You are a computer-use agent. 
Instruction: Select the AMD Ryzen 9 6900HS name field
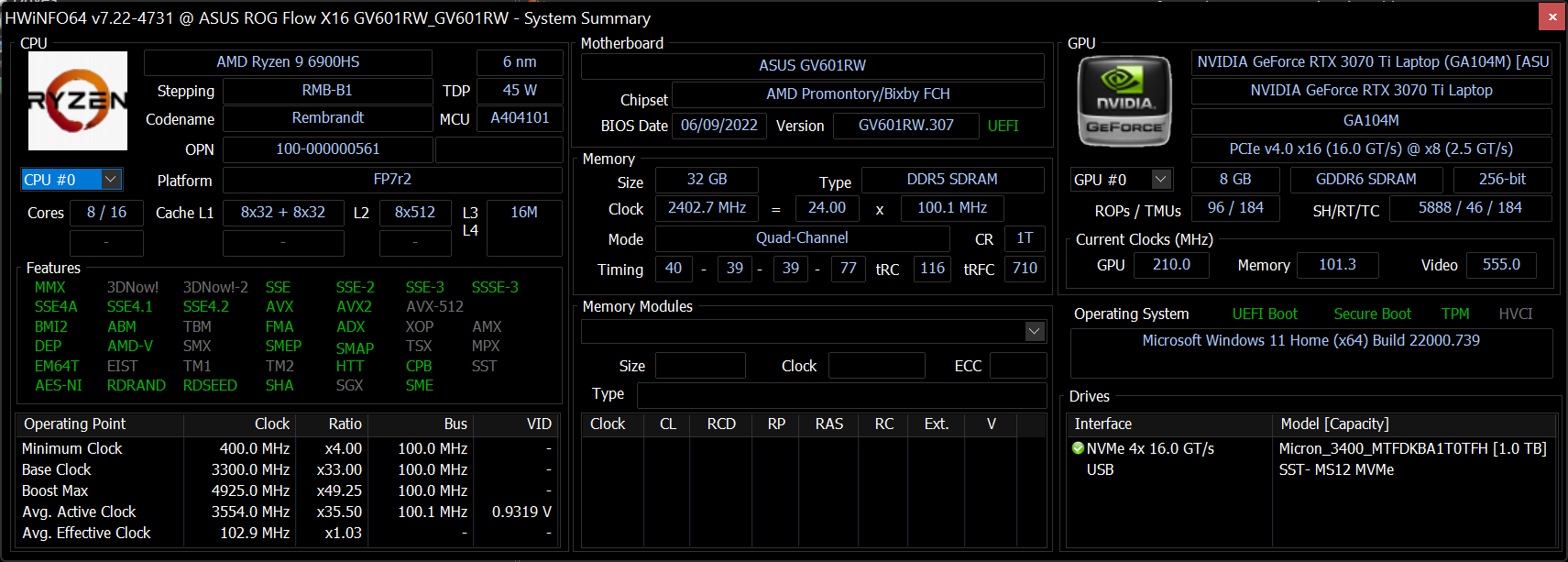coord(288,62)
